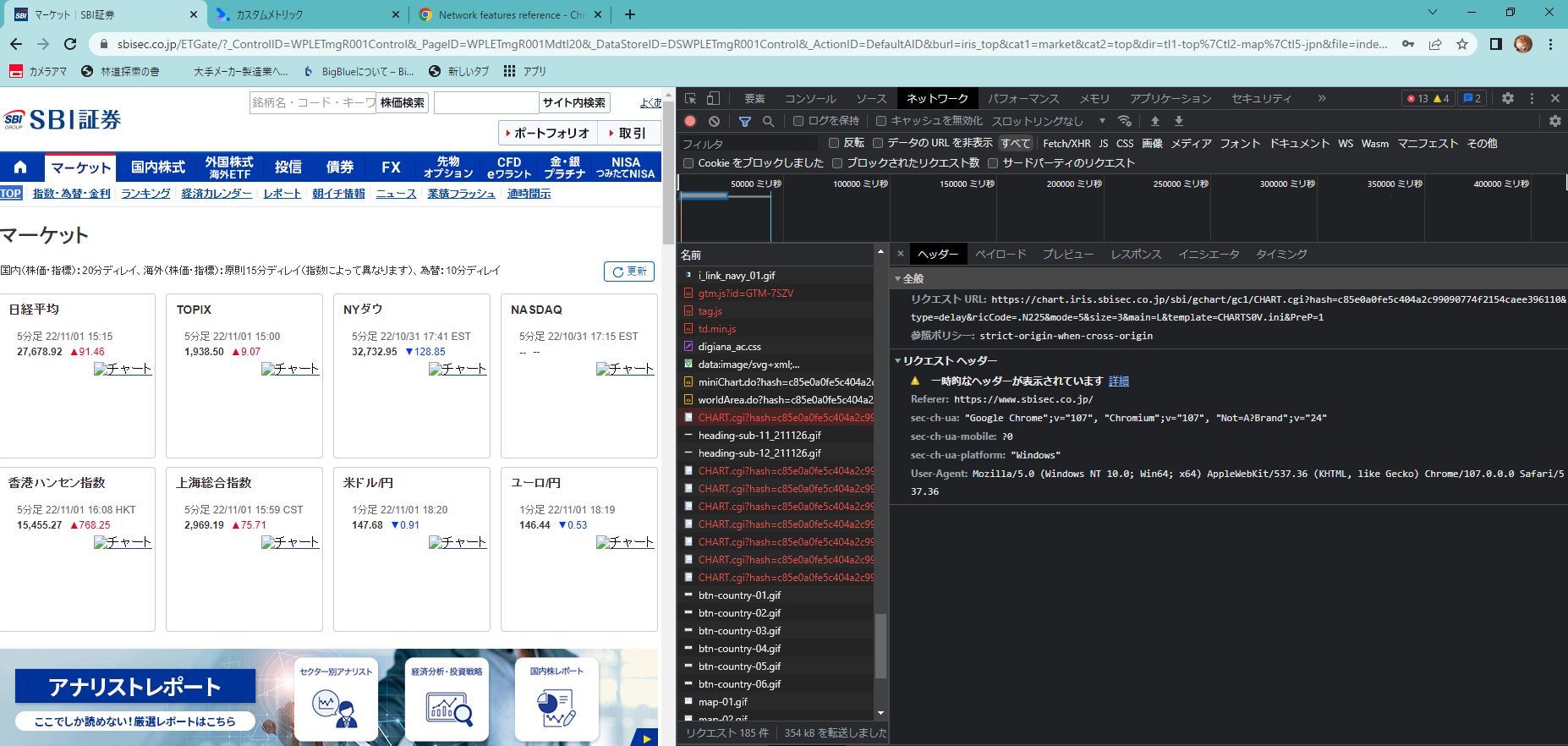
Task: Click the フィルタ input field in network panel
Action: coord(748,144)
